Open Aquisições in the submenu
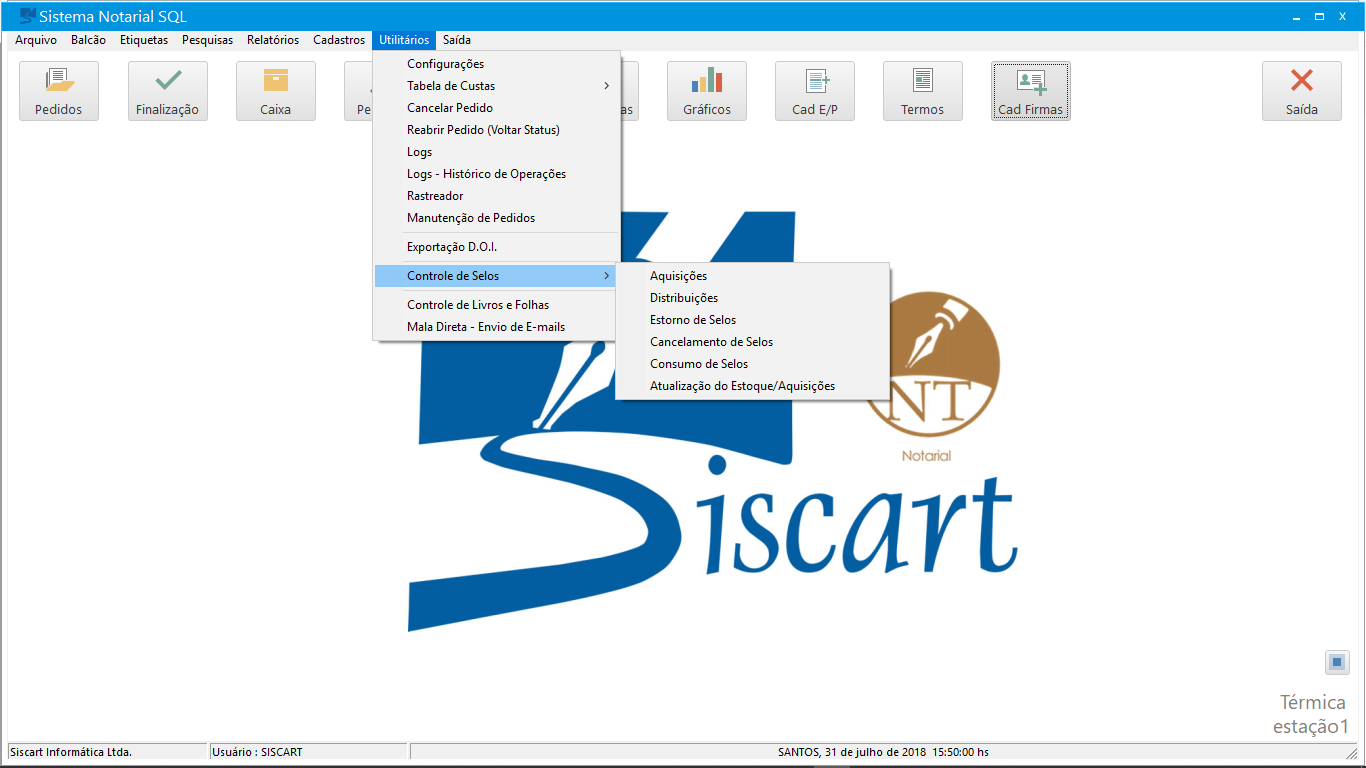Image resolution: width=1366 pixels, height=768 pixels. [x=752, y=276]
